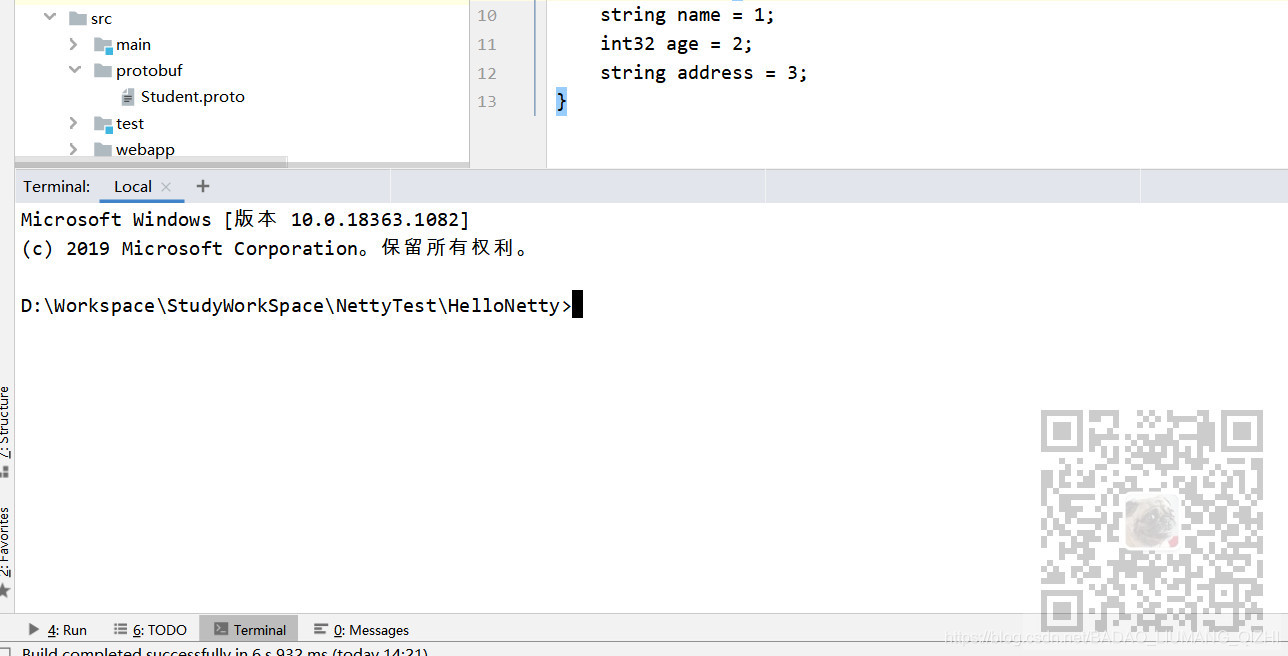Expand the test folder
Image resolution: width=1288 pixels, height=656 pixels.
[72, 123]
